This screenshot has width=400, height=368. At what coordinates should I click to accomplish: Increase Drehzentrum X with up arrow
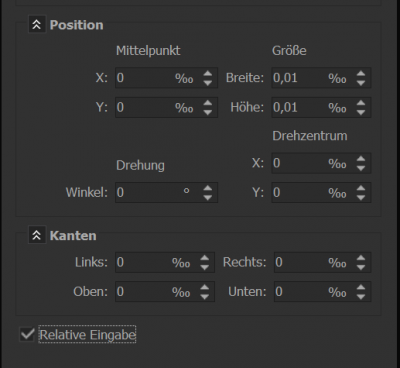coord(361,159)
